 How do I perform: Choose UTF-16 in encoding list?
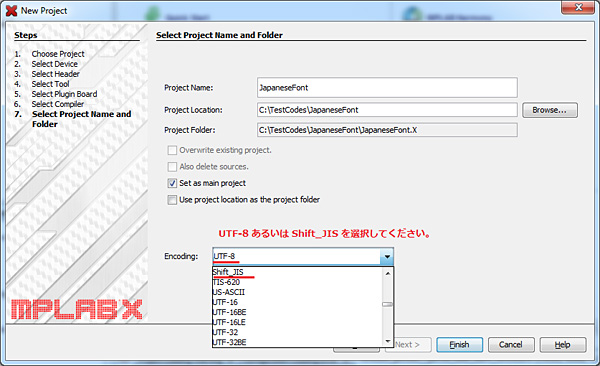coord(297,302)
